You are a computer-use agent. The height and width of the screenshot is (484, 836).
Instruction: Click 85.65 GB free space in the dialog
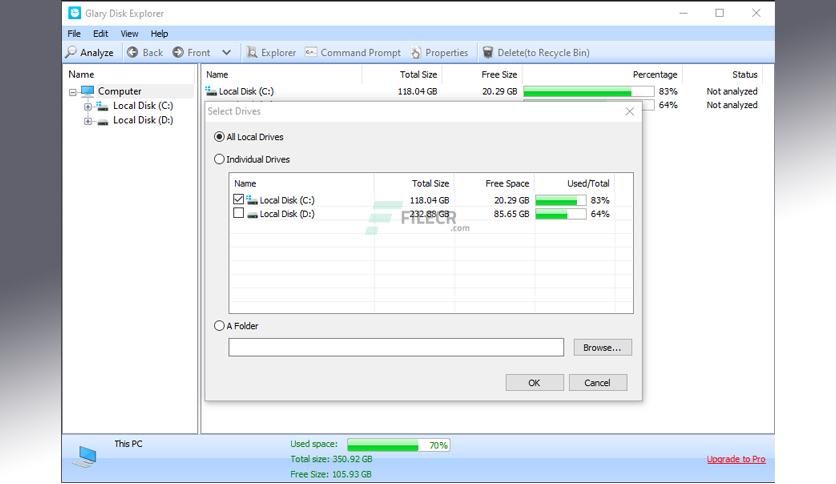pyautogui.click(x=511, y=214)
